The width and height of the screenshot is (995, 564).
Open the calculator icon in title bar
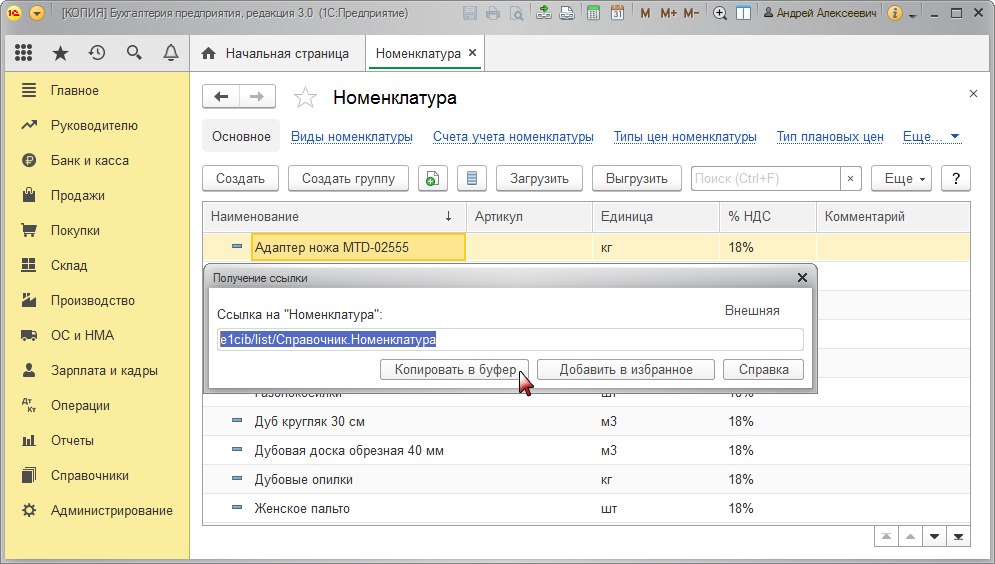[593, 14]
